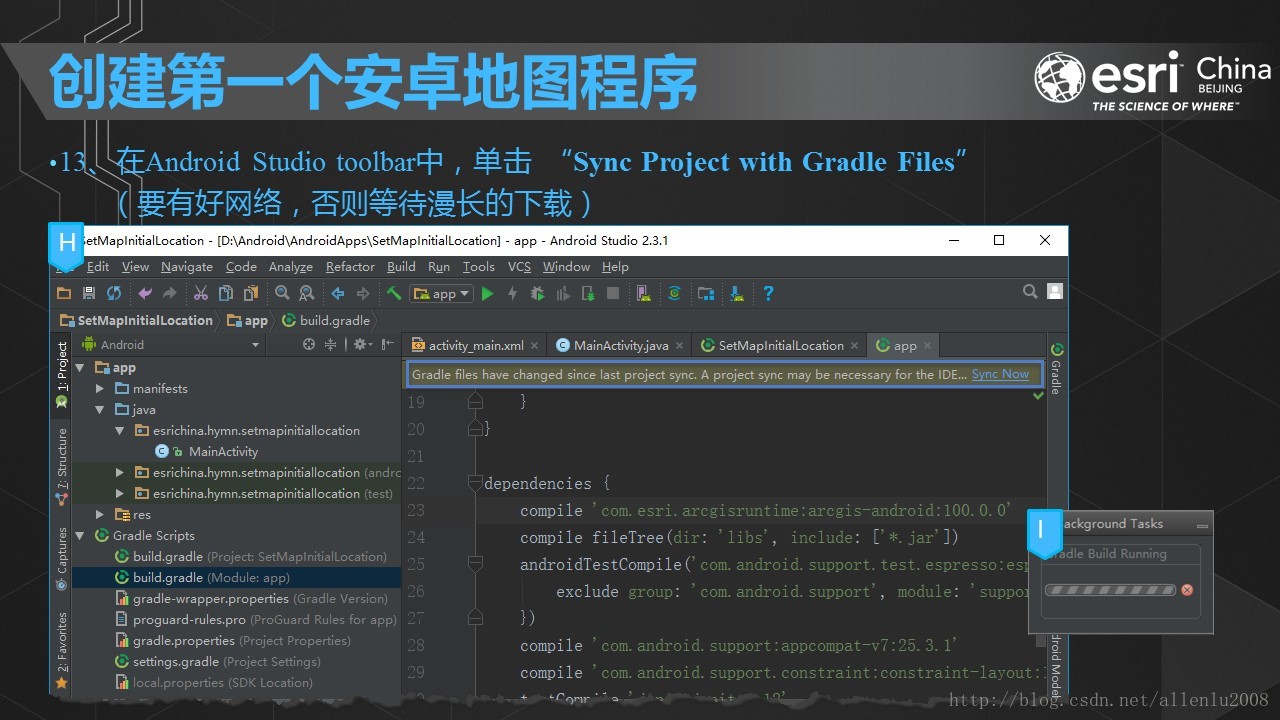Open the Build menu
This screenshot has height=720, width=1280.
(401, 266)
